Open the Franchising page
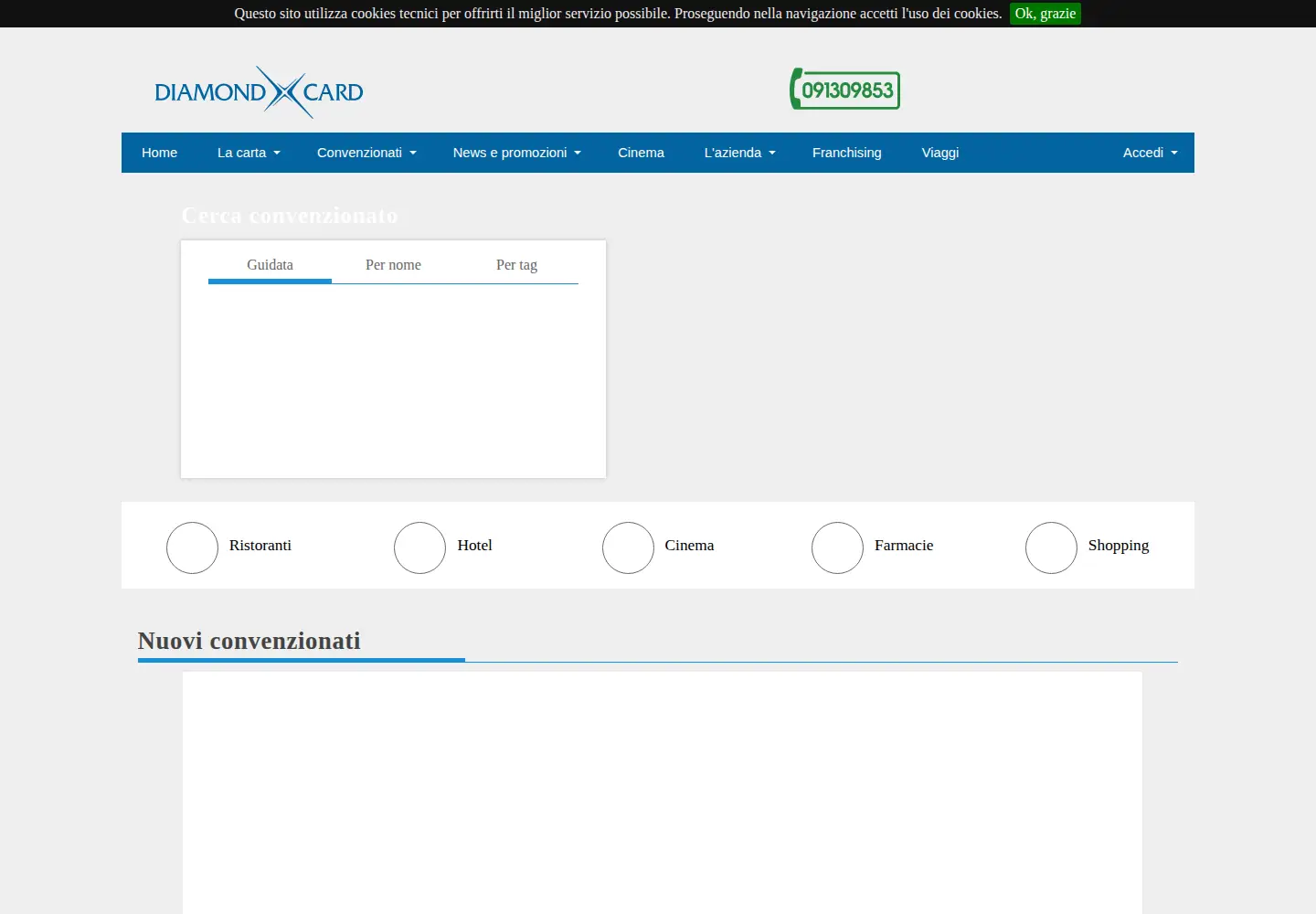Screen dimensions: 1316x914 point(847,153)
